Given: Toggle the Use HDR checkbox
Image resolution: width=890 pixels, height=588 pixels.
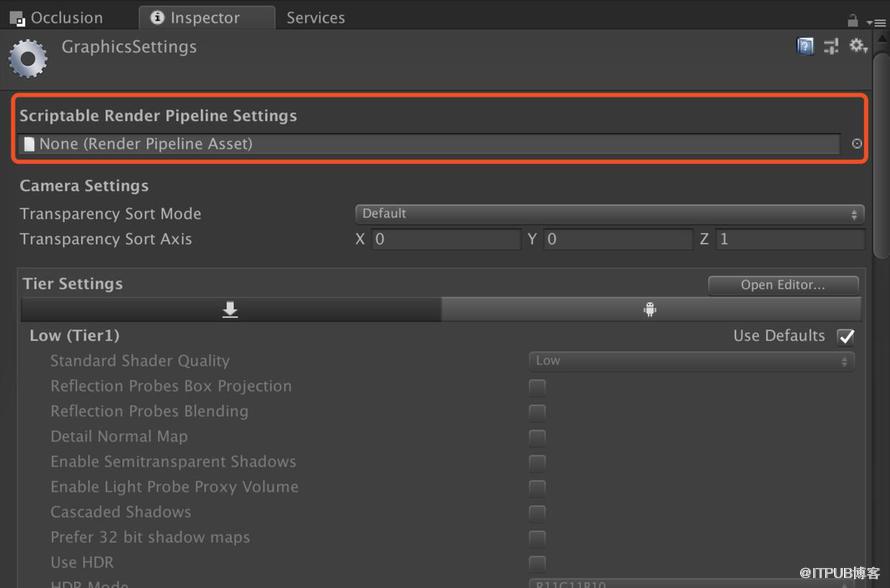Looking at the screenshot, I should tap(537, 563).
